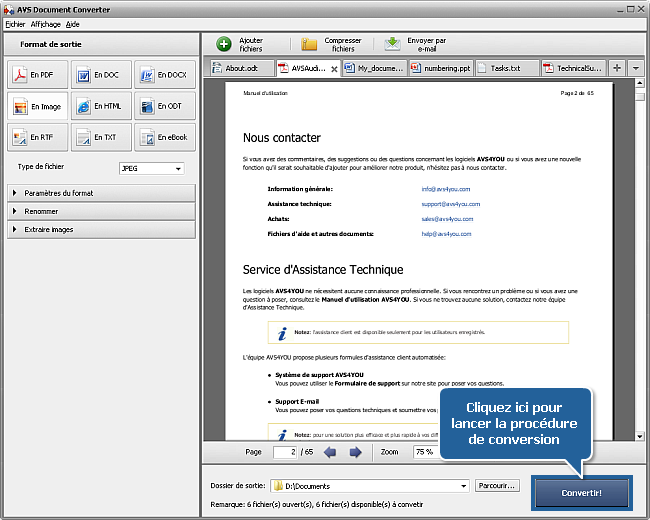Switch to the Tasks.txt tab
Viewport: 650px width, 520px height.
coord(507,68)
